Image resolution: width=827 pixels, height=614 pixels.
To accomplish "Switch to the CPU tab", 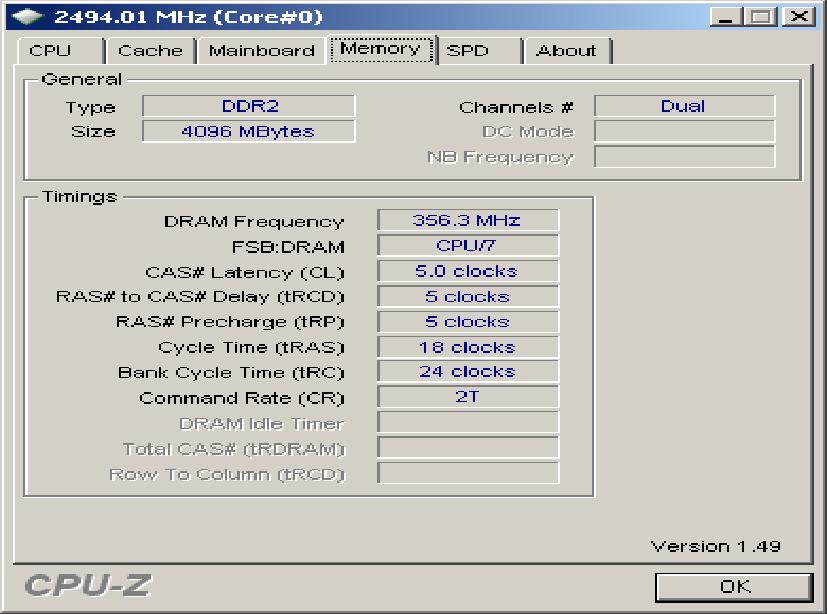I will coord(60,51).
